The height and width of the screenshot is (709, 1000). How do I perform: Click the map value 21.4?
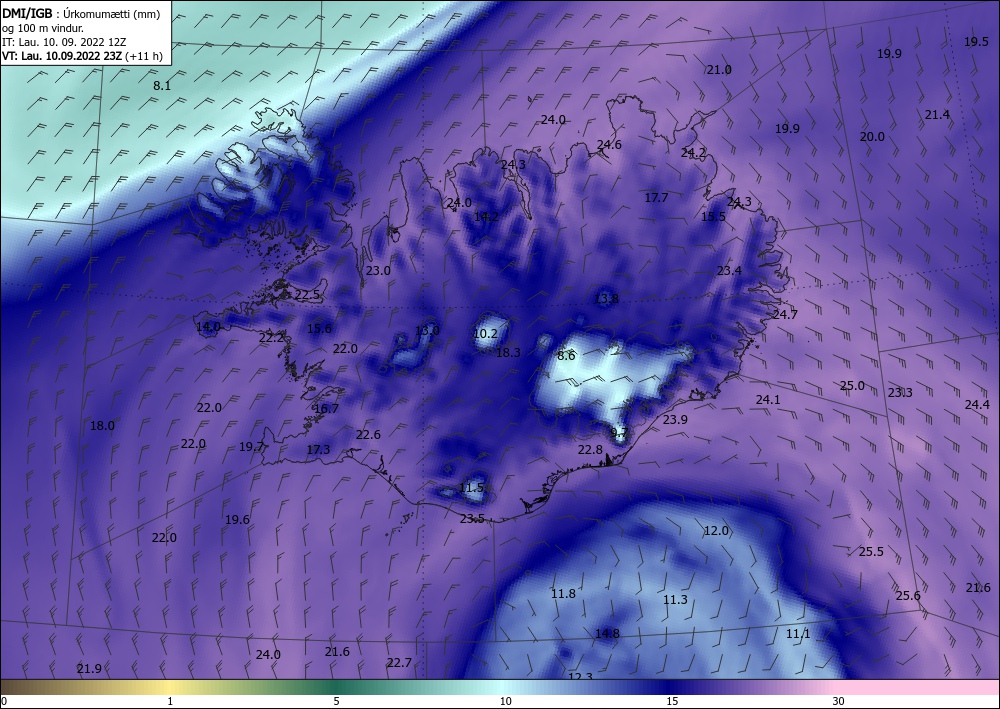(937, 114)
